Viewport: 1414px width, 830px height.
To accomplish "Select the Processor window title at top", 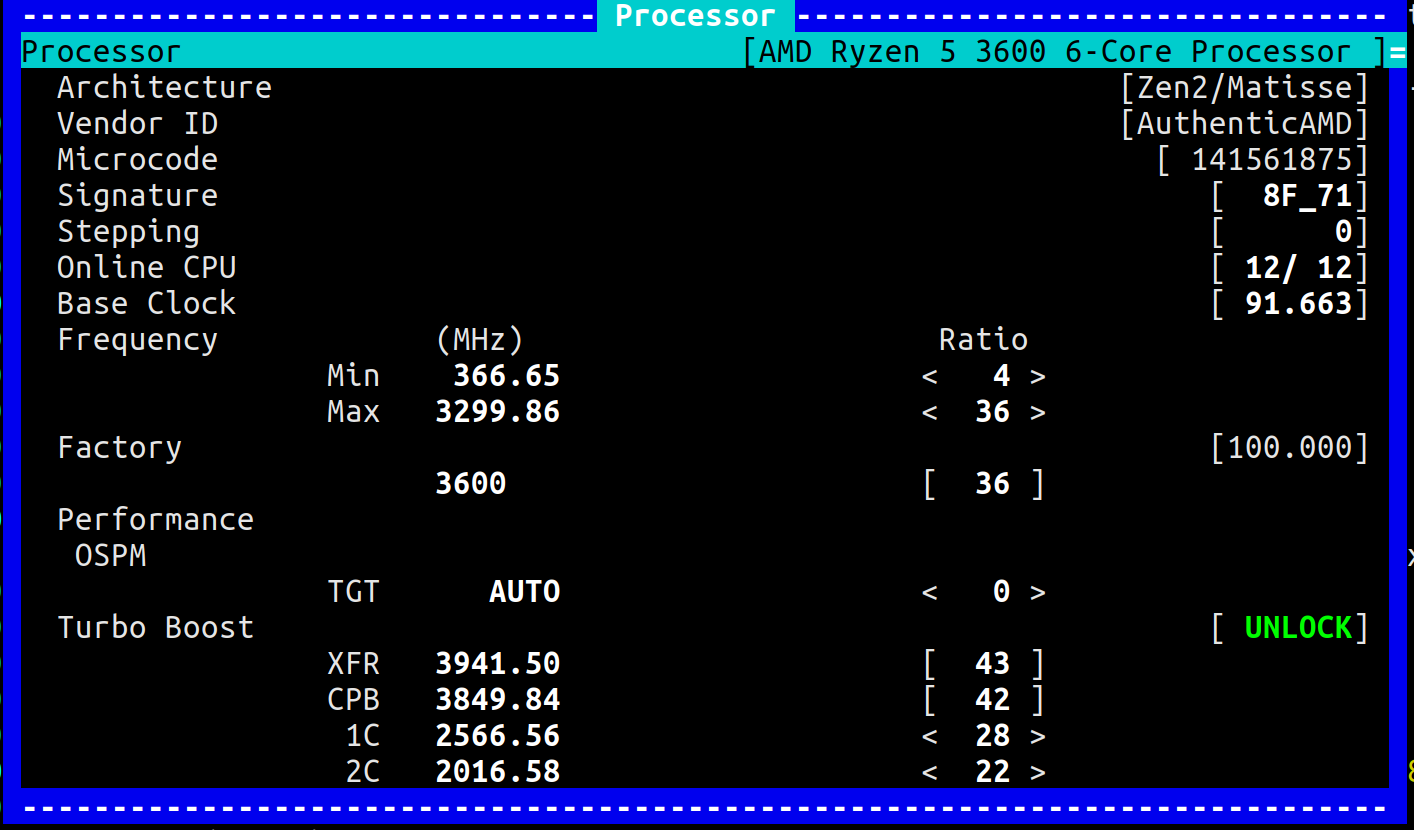I will [695, 16].
